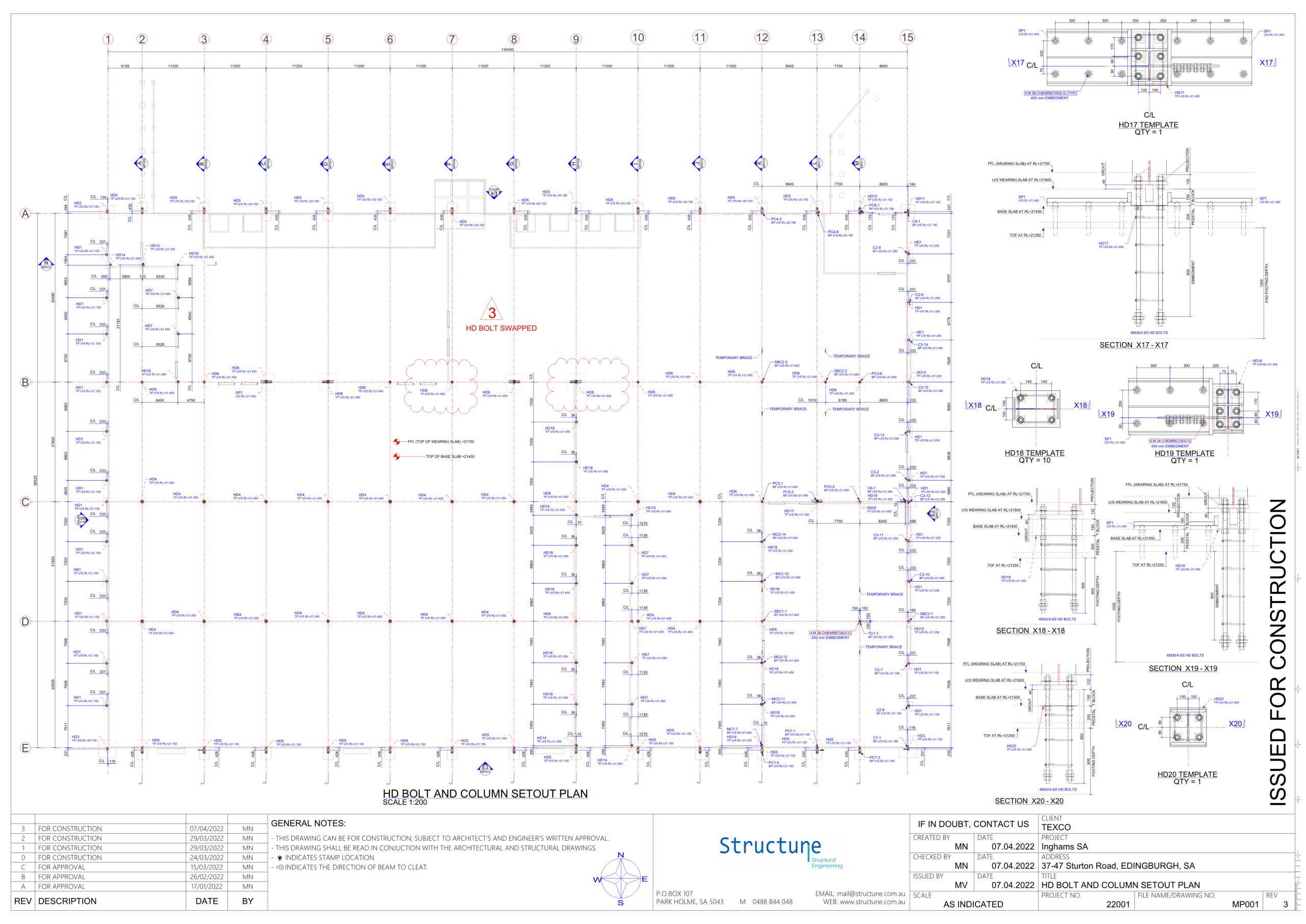Click issued by initials 'MV'
The width and height of the screenshot is (1306, 924).
tap(961, 885)
